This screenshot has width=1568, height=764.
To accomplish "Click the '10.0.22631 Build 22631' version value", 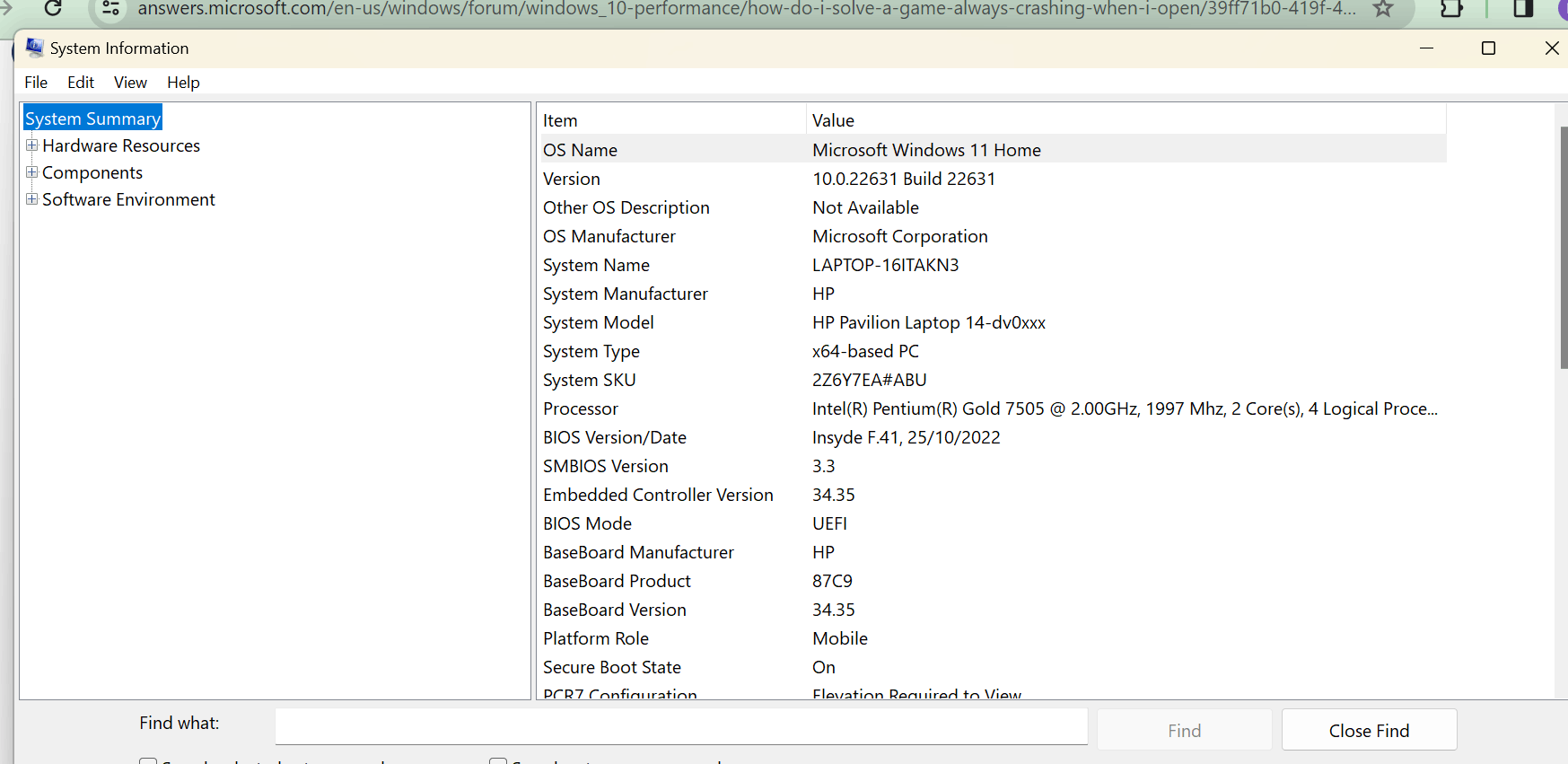I will point(904,179).
